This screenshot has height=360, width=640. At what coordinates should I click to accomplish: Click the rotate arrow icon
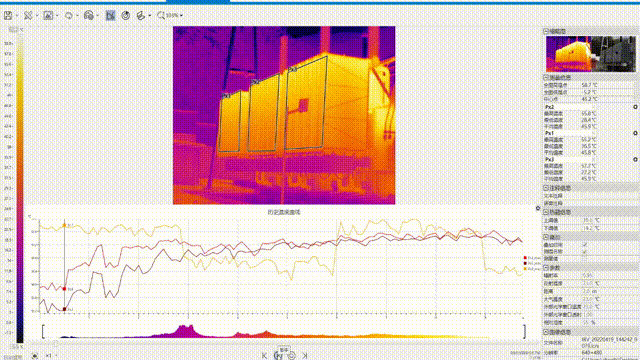point(69,16)
